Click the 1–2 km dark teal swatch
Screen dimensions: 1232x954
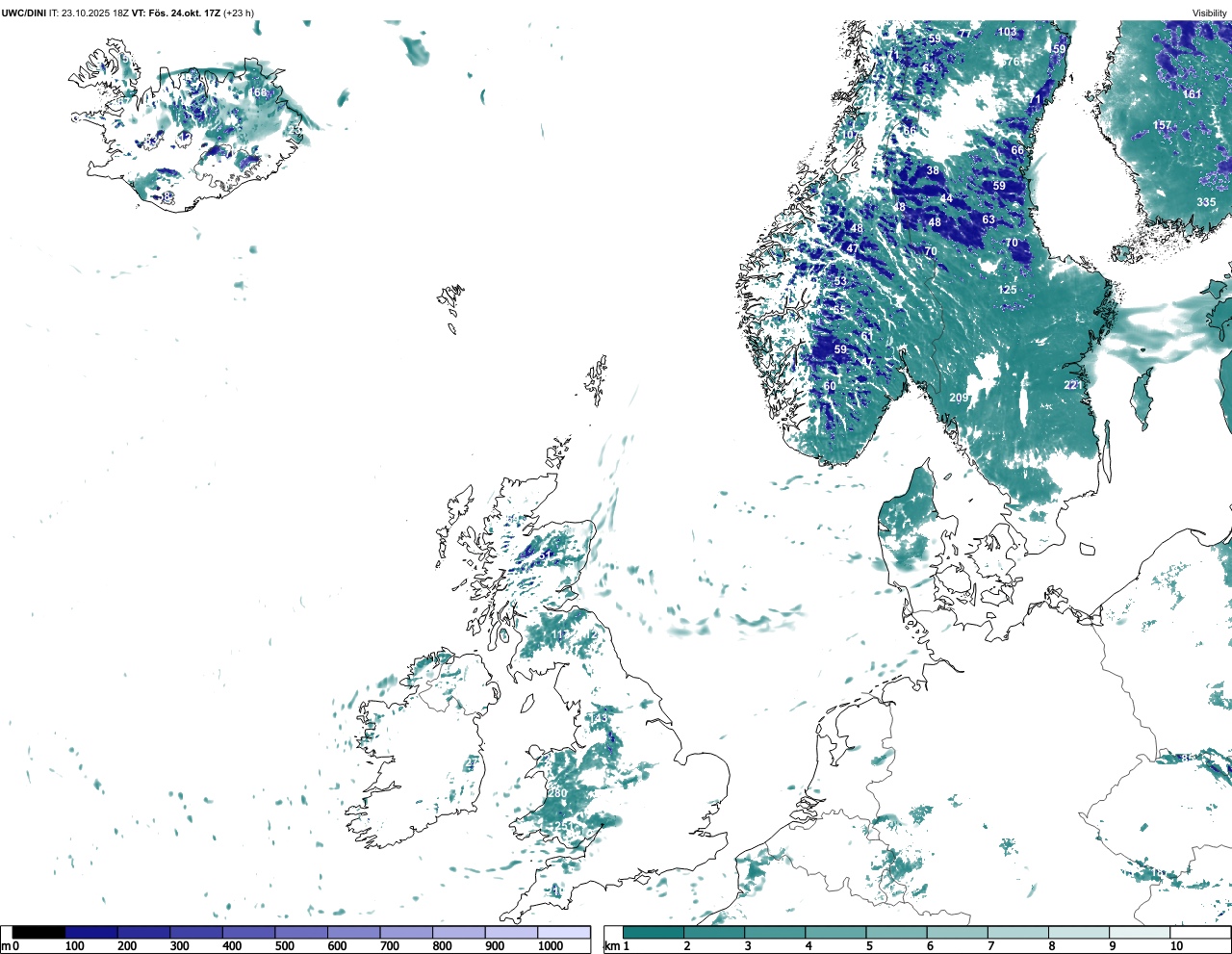point(654,932)
